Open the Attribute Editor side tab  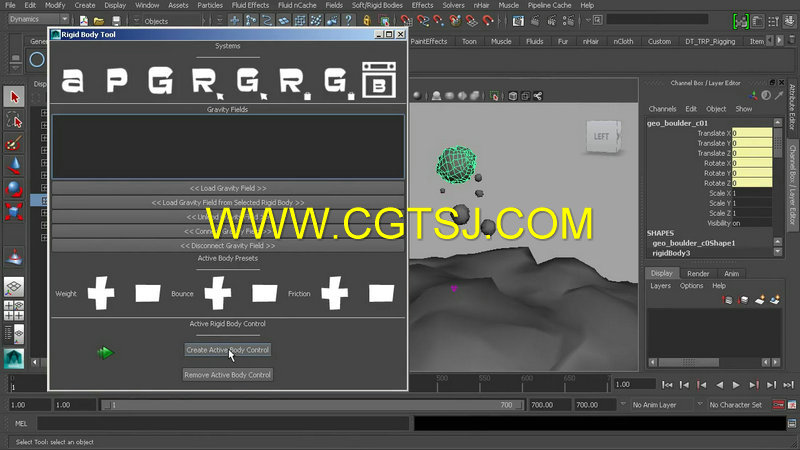(792, 107)
